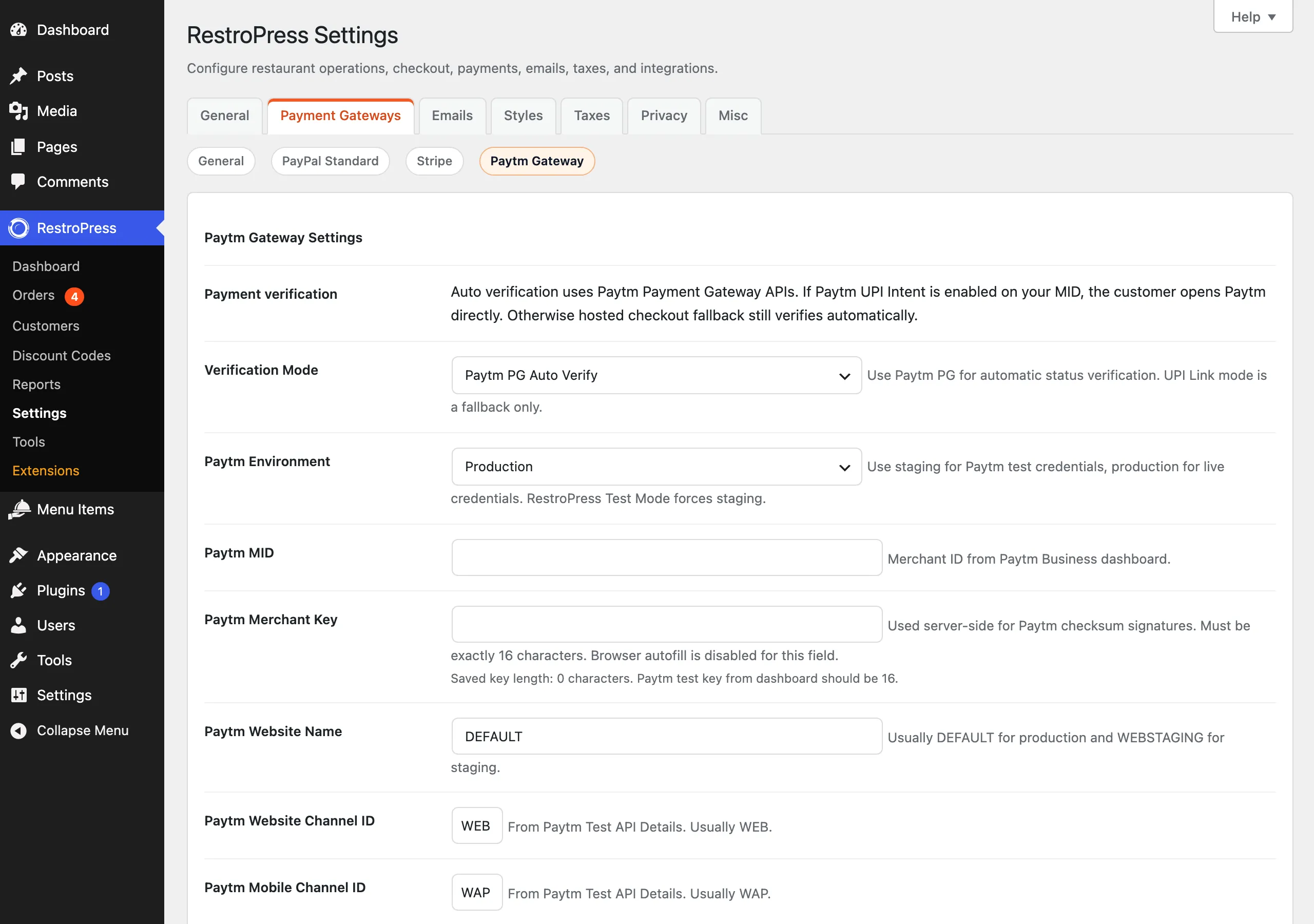Click the Comments speech bubble icon
Screen dimensions: 1314x924
[18, 182]
